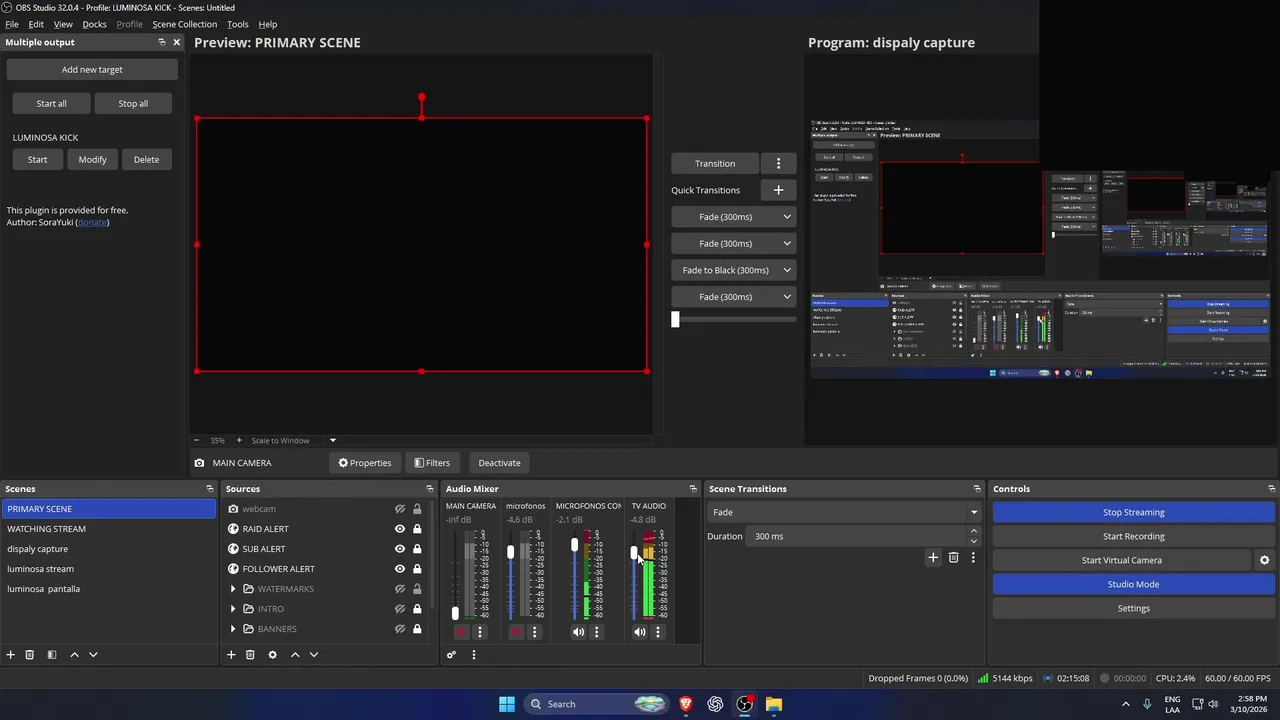Viewport: 1280px width, 720px height.
Task: Hide the RAID ALERT source
Action: click(x=400, y=529)
